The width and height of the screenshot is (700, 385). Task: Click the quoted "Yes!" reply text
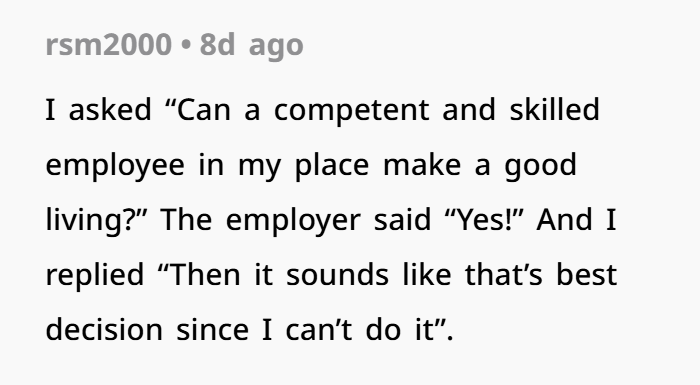click(484, 220)
